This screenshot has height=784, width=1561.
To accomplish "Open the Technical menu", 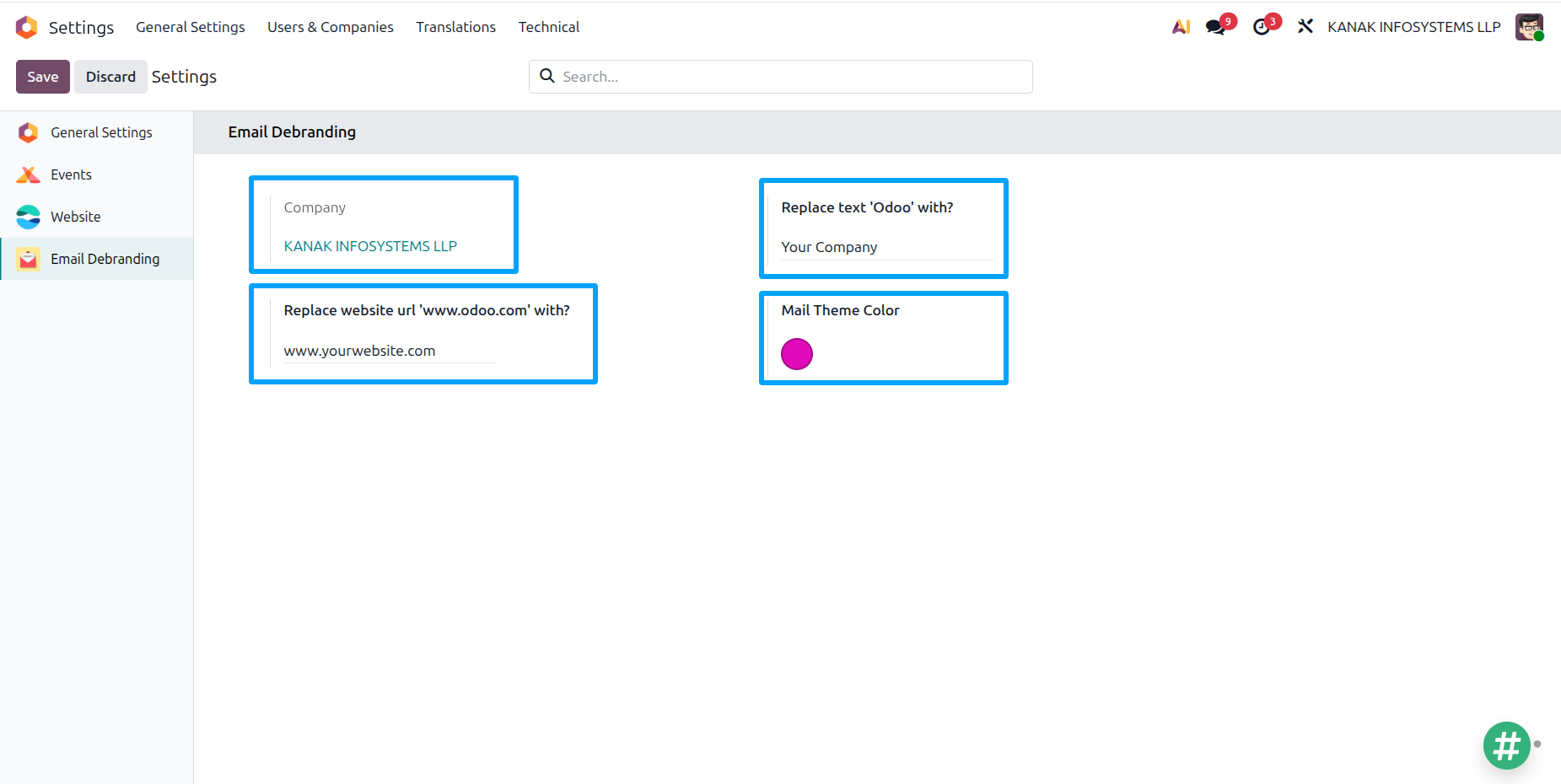I will 549,27.
